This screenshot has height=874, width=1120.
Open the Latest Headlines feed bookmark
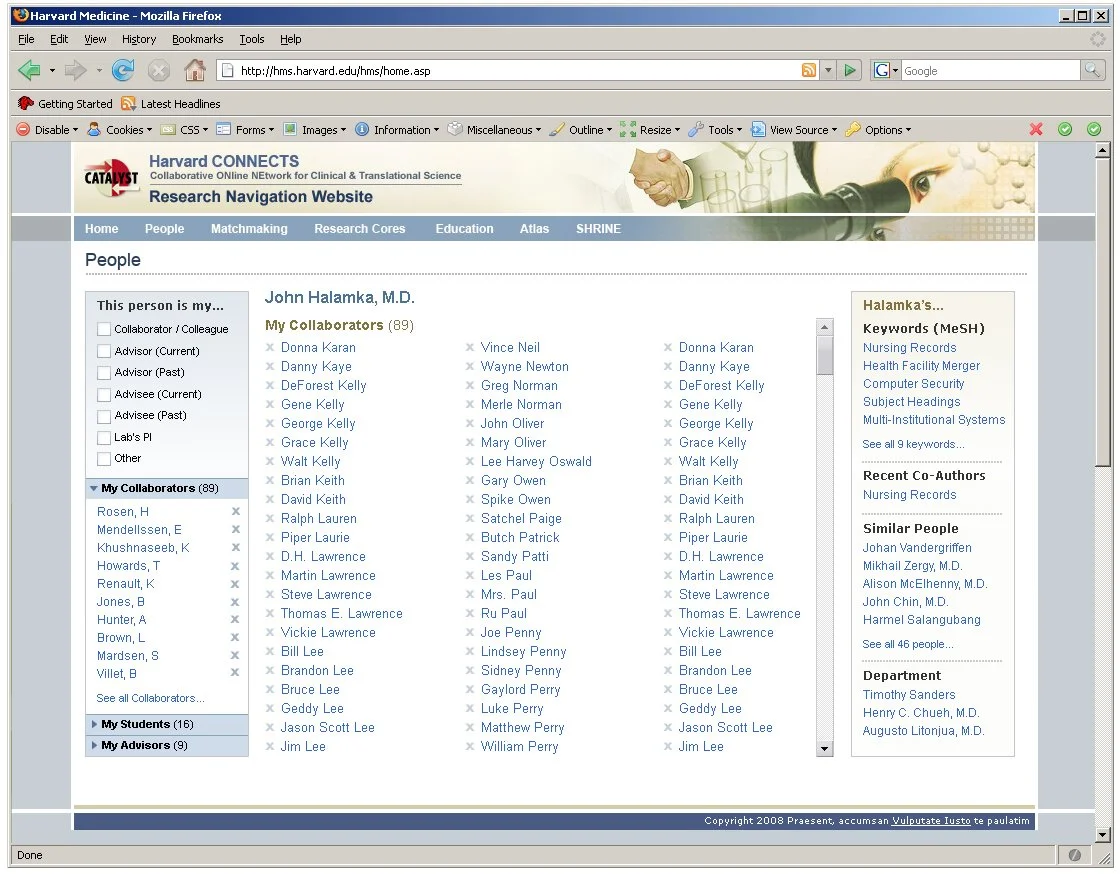(171, 104)
